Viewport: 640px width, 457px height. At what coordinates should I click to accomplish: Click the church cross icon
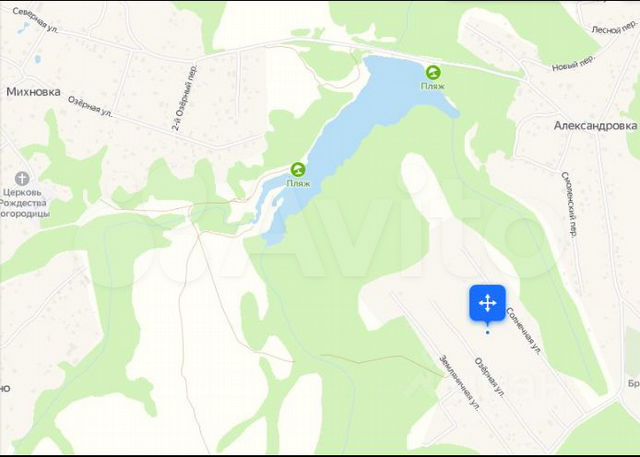click(x=22, y=178)
